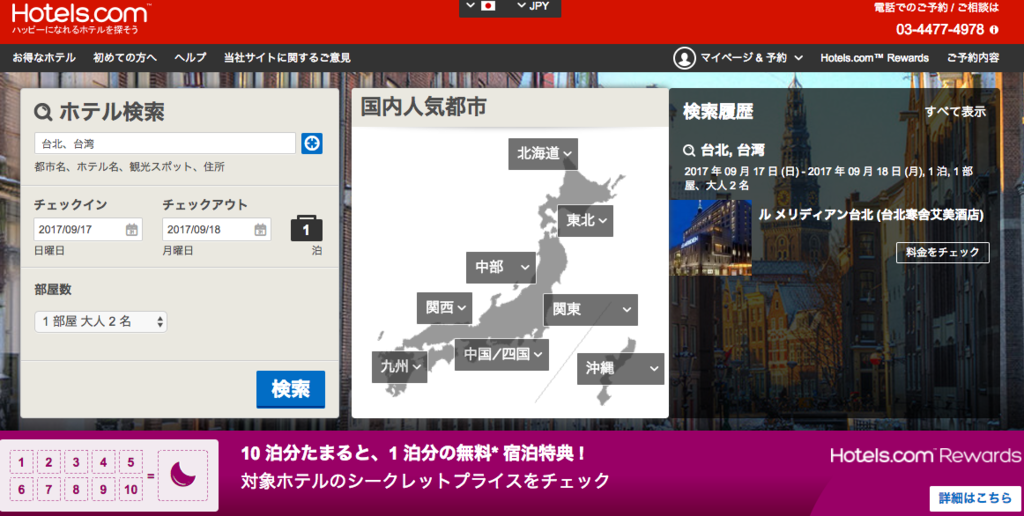
Task: Click the current location target icon
Action: [x=312, y=143]
